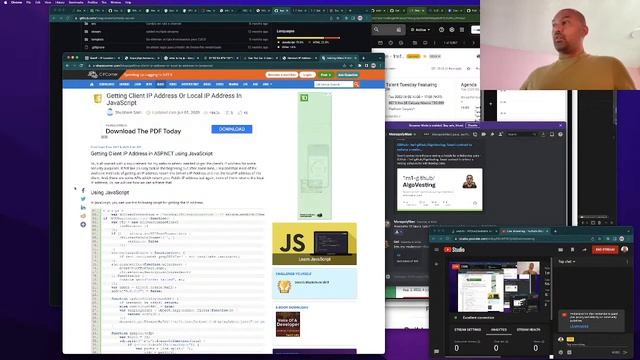640x360 pixels.
Task: Open pinned messages icon in Discord header
Action: coord(493,134)
